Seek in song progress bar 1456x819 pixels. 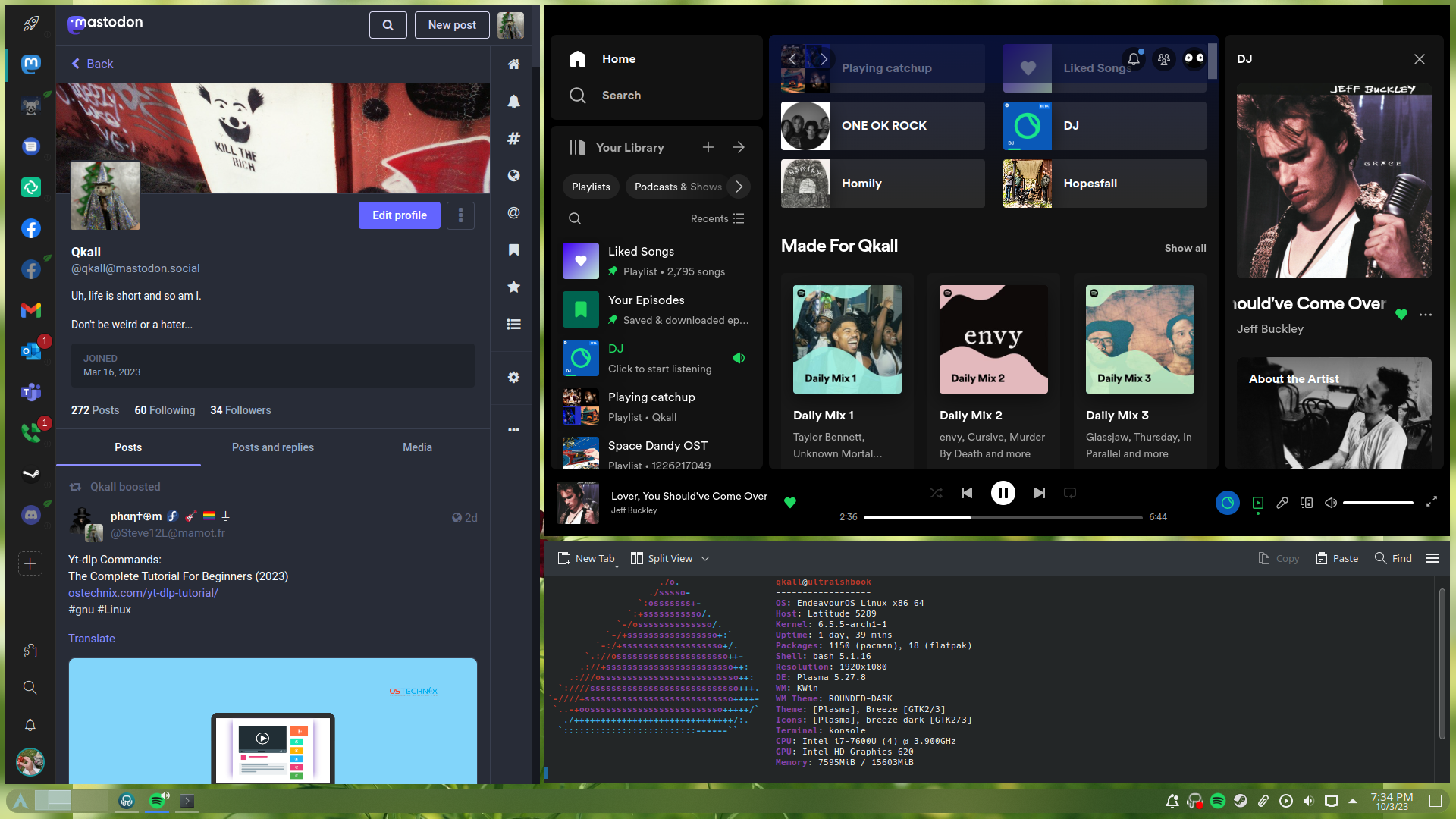[x=1003, y=517]
